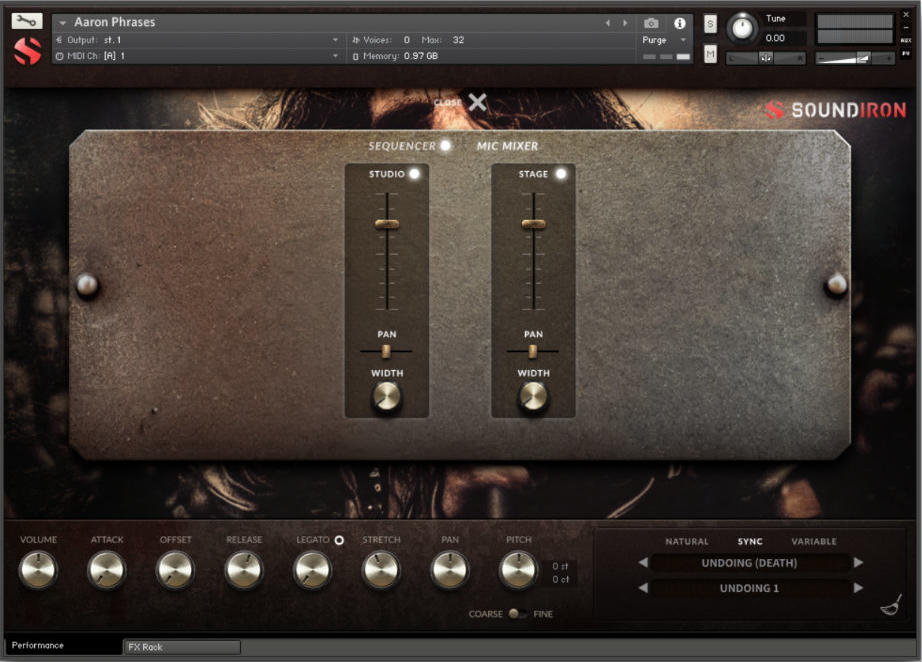Enable the STUDIO microphone channel LED
Image resolution: width=922 pixels, height=662 pixels.
click(416, 172)
